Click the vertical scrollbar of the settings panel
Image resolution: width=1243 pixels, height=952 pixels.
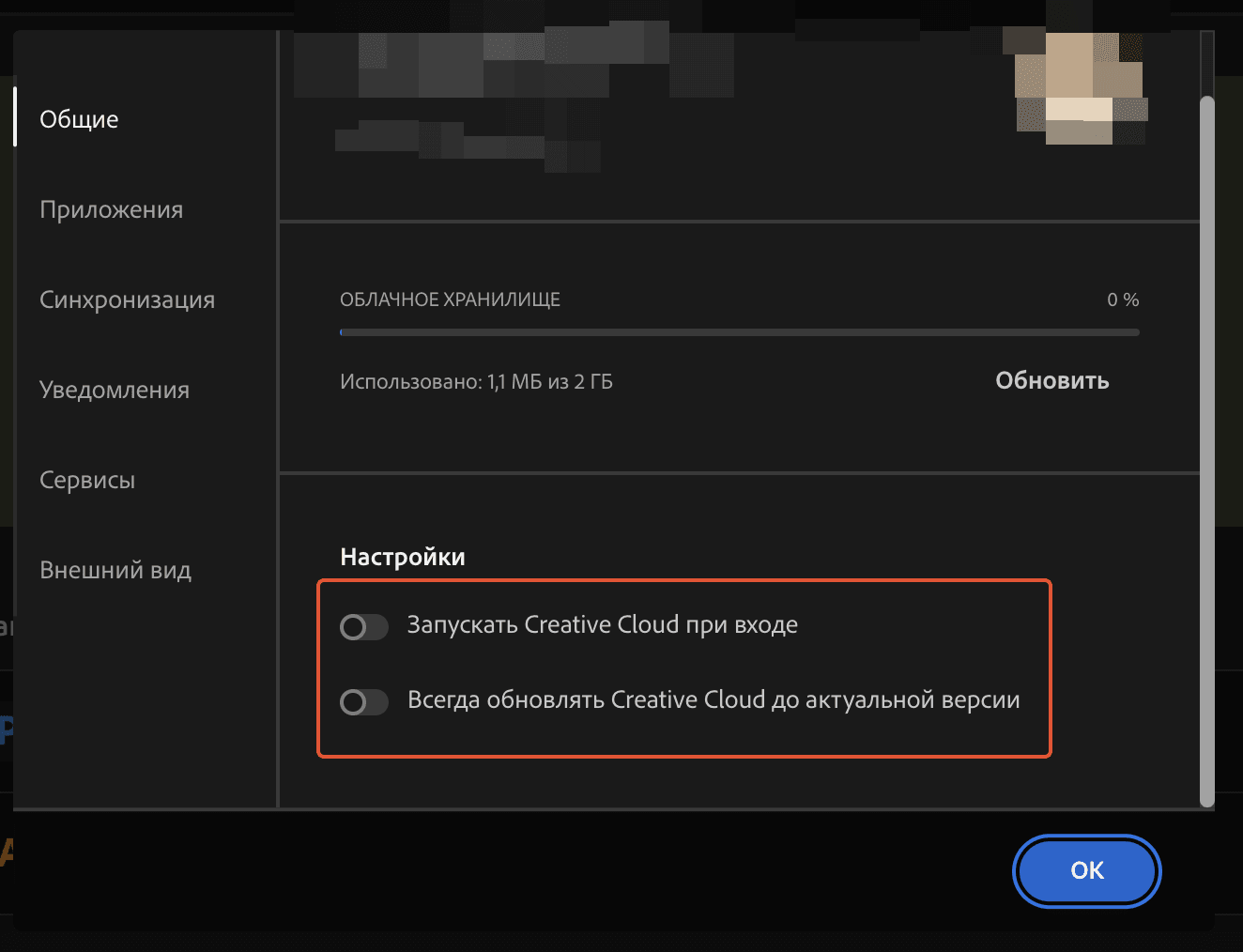click(1207, 451)
